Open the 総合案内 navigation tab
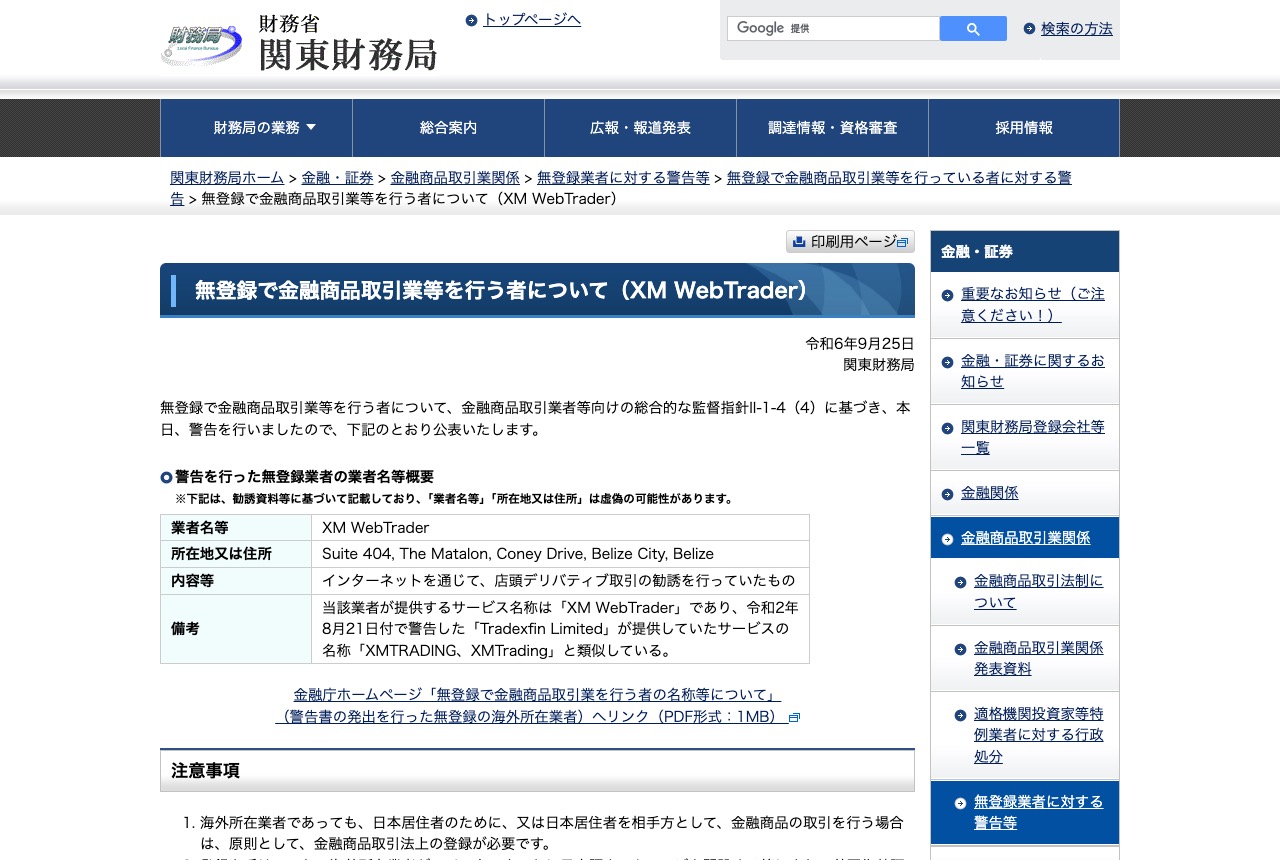Viewport: 1280px width, 860px height. point(448,128)
